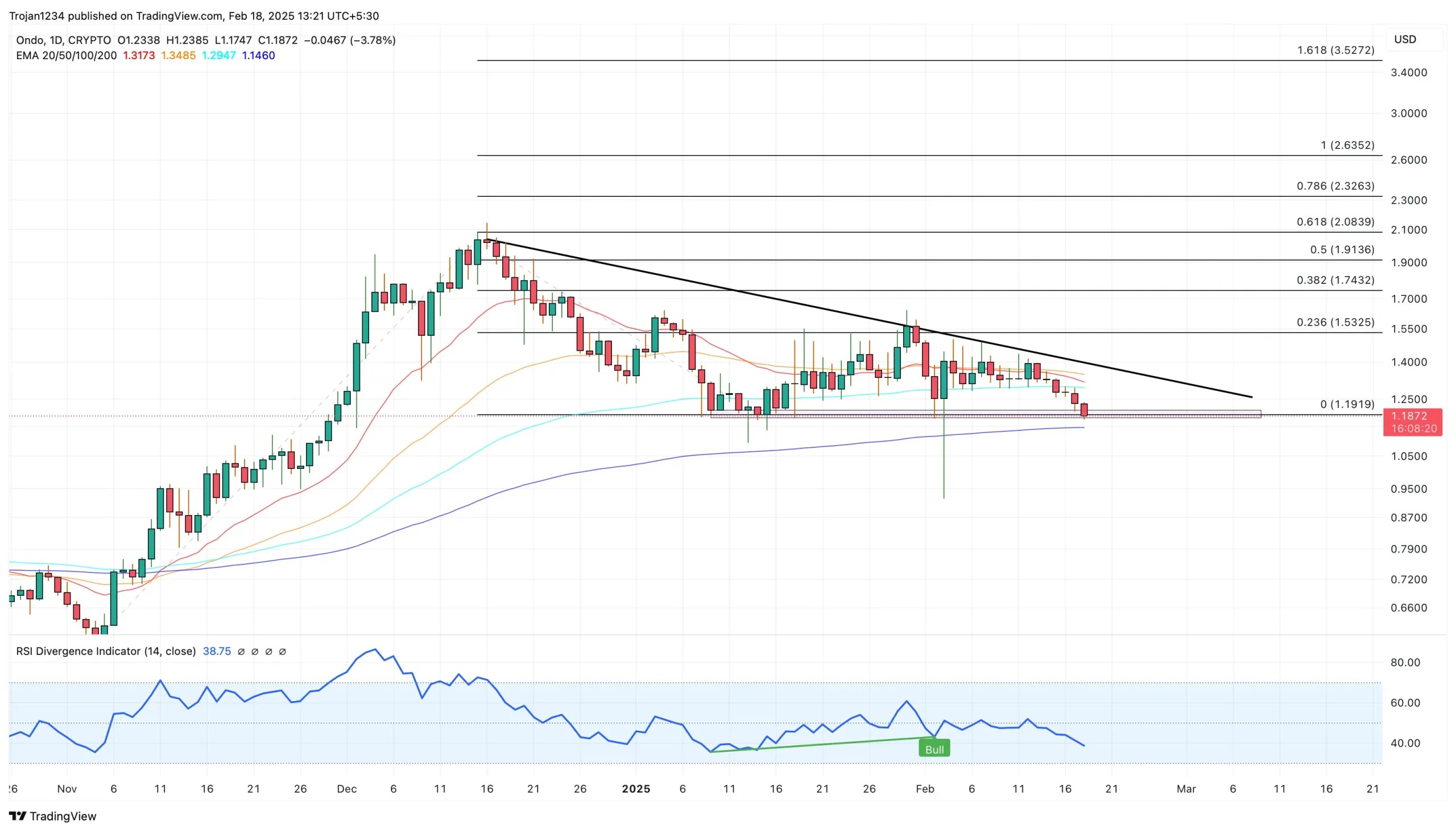Select 2025 on the time axis
Image resolution: width=1456 pixels, height=832 pixels.
point(637,789)
